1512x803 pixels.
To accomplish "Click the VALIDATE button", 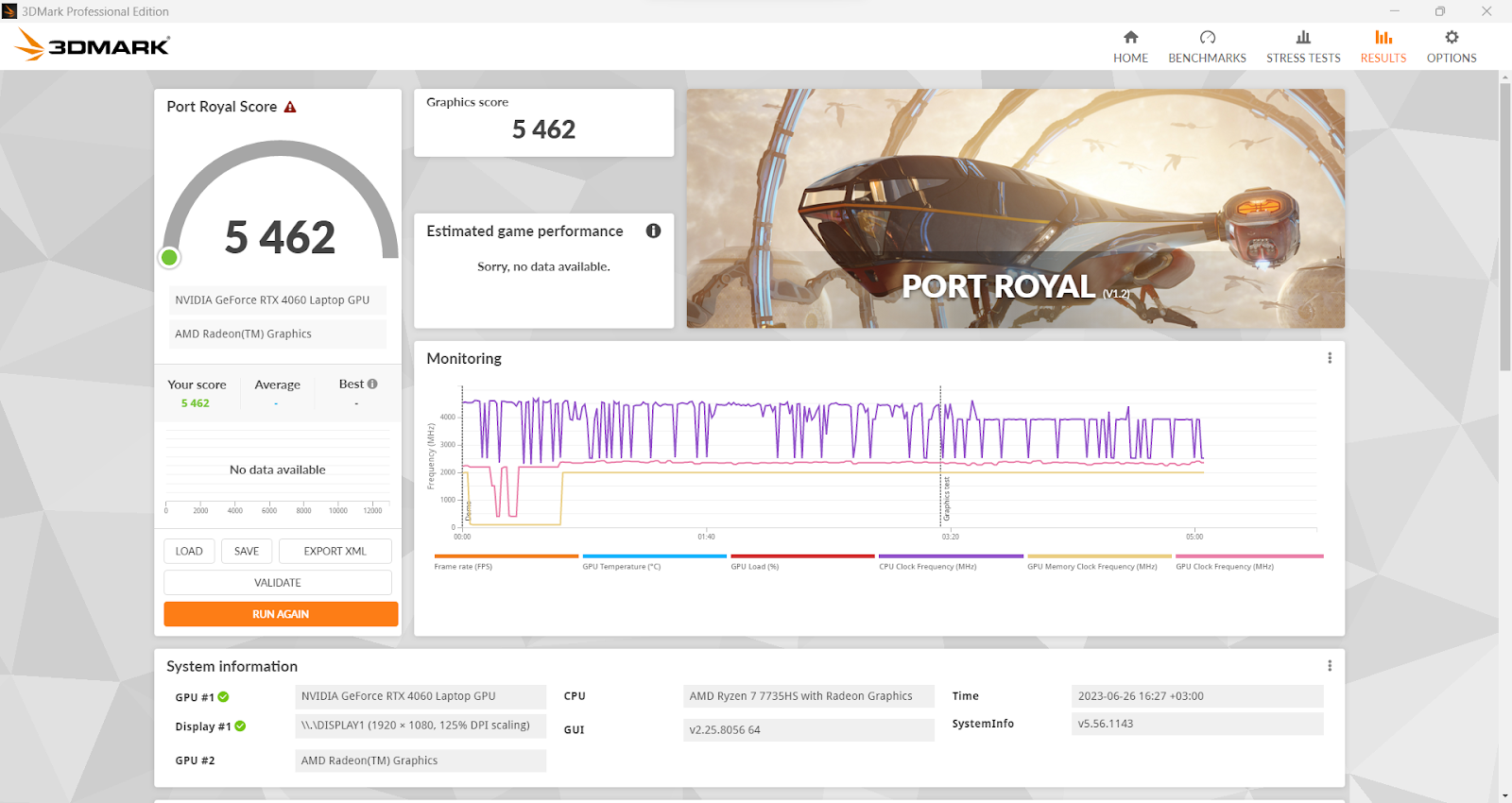I will click(x=278, y=583).
